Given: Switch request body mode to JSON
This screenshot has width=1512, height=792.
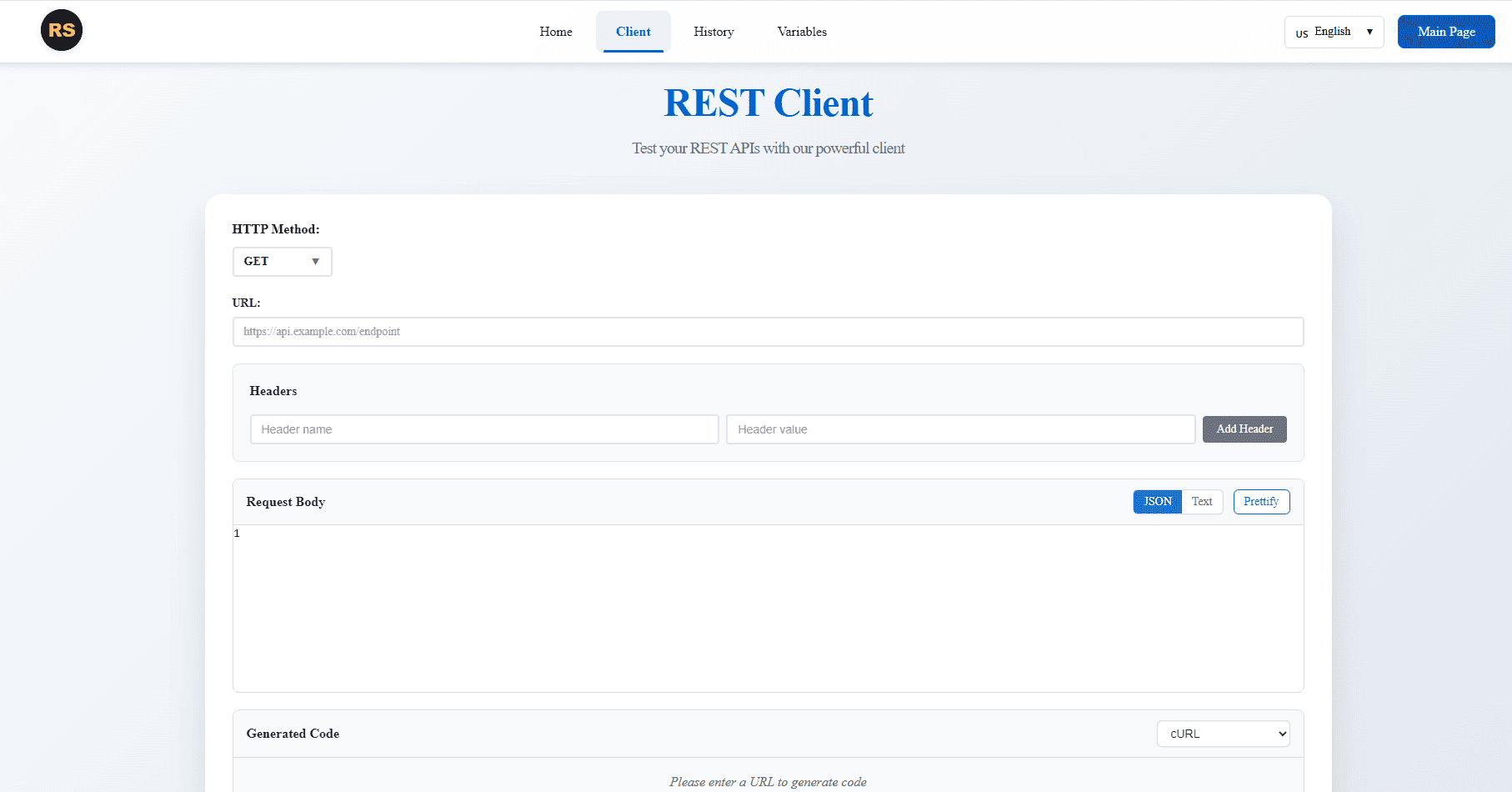Looking at the screenshot, I should [x=1157, y=501].
